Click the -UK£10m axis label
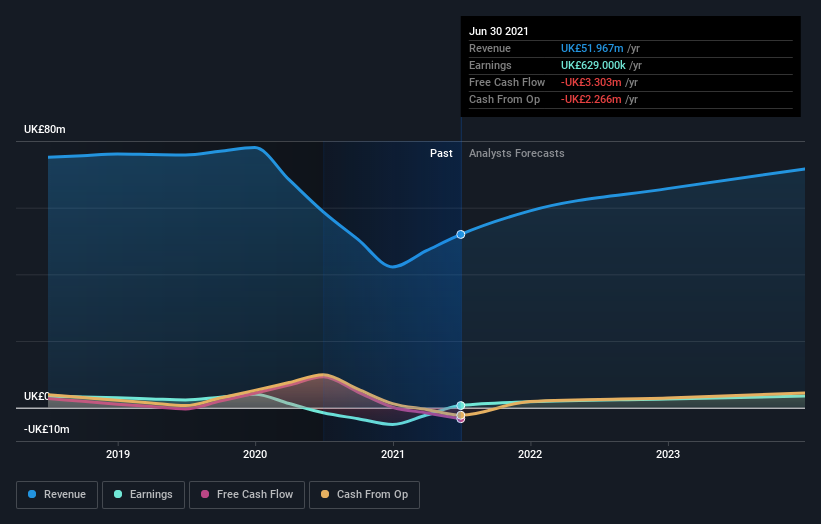This screenshot has height=524, width=821. (x=47, y=429)
